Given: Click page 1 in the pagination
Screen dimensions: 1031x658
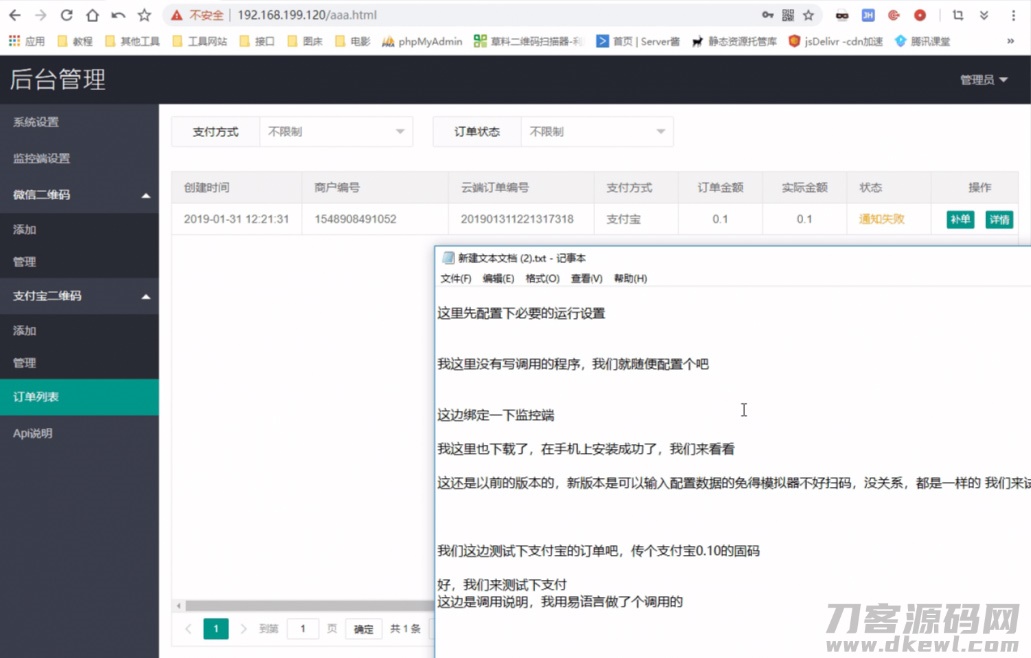Looking at the screenshot, I should 216,628.
